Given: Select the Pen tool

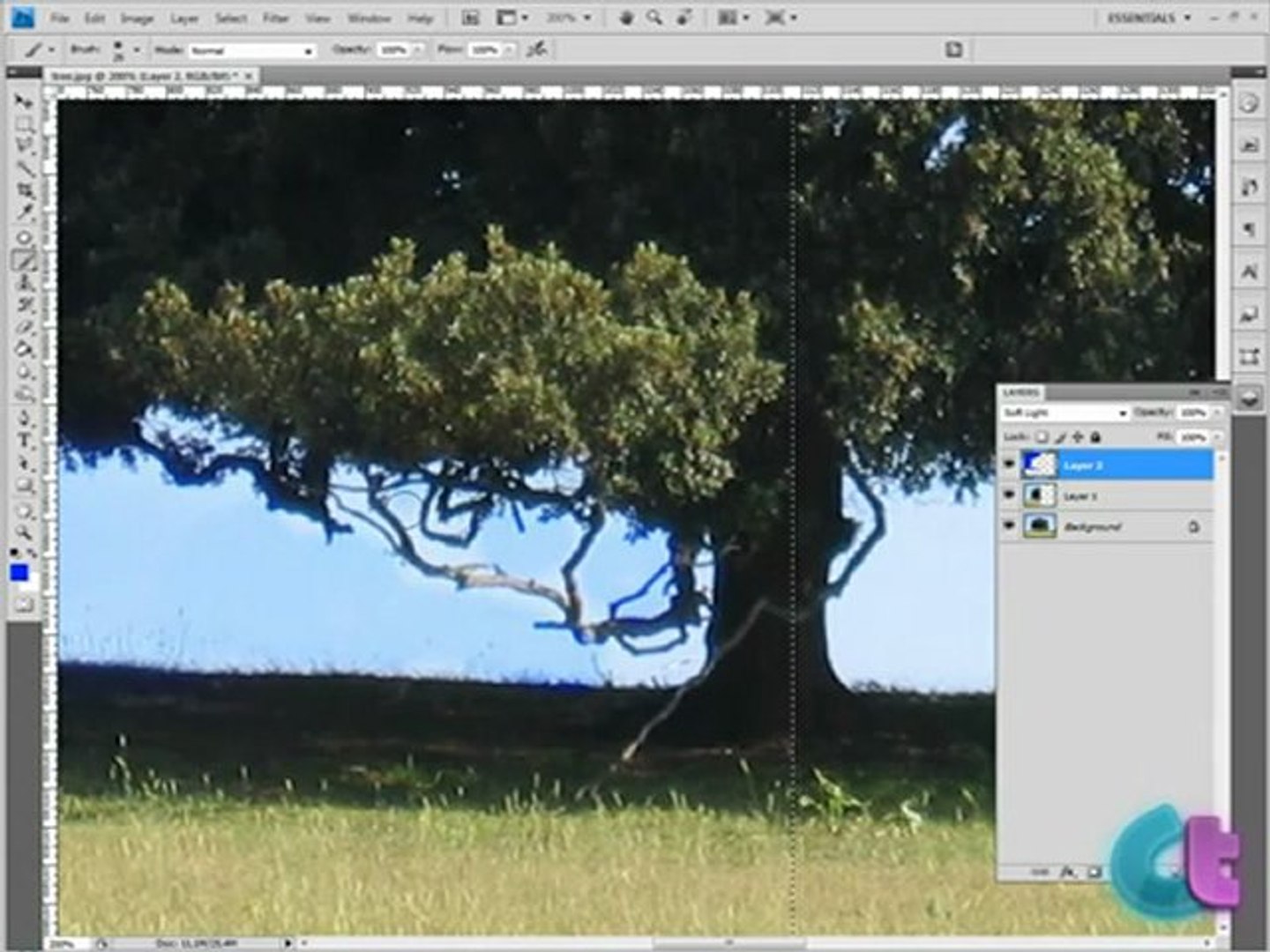Looking at the screenshot, I should tap(24, 419).
